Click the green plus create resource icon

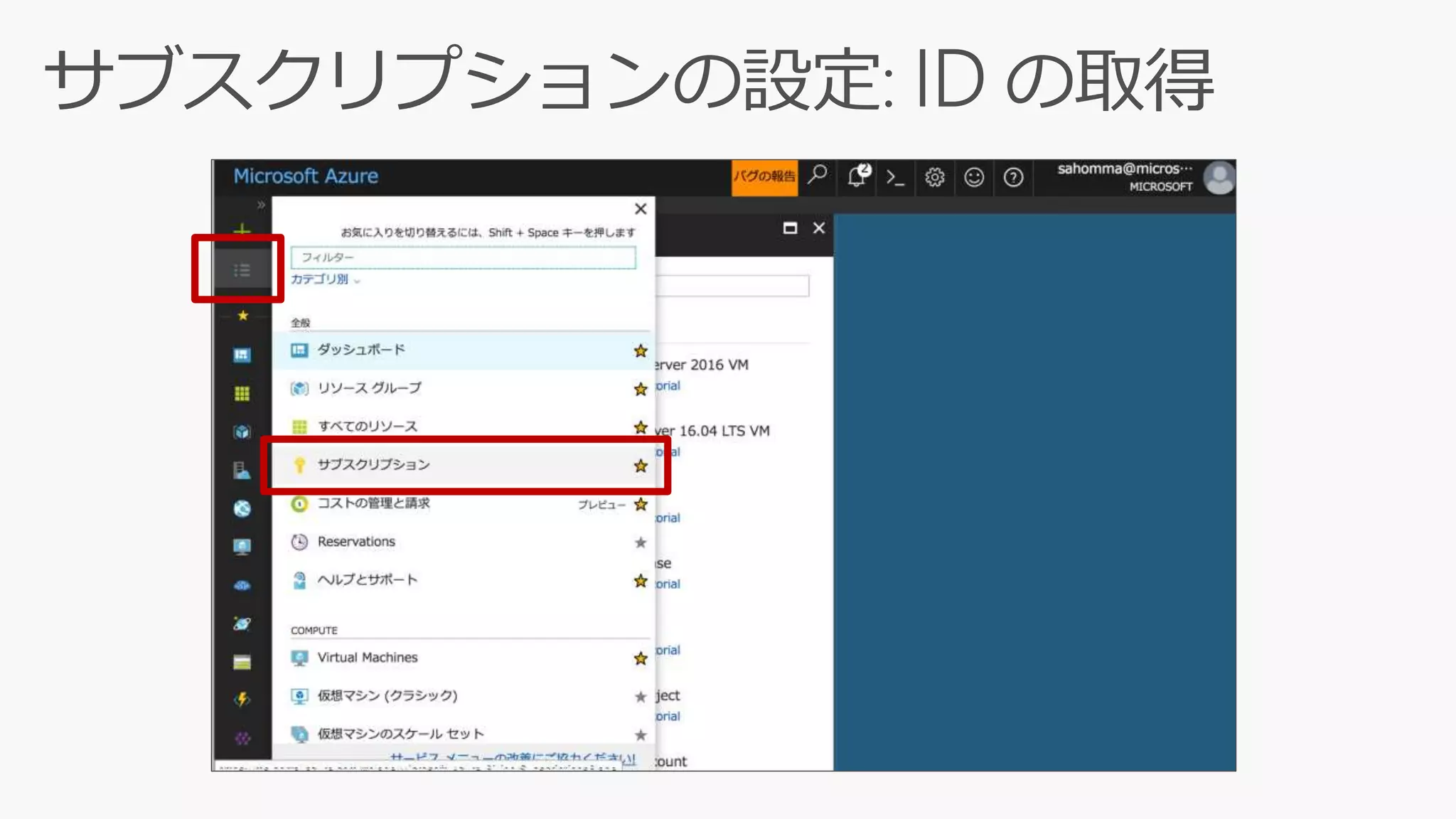(242, 229)
